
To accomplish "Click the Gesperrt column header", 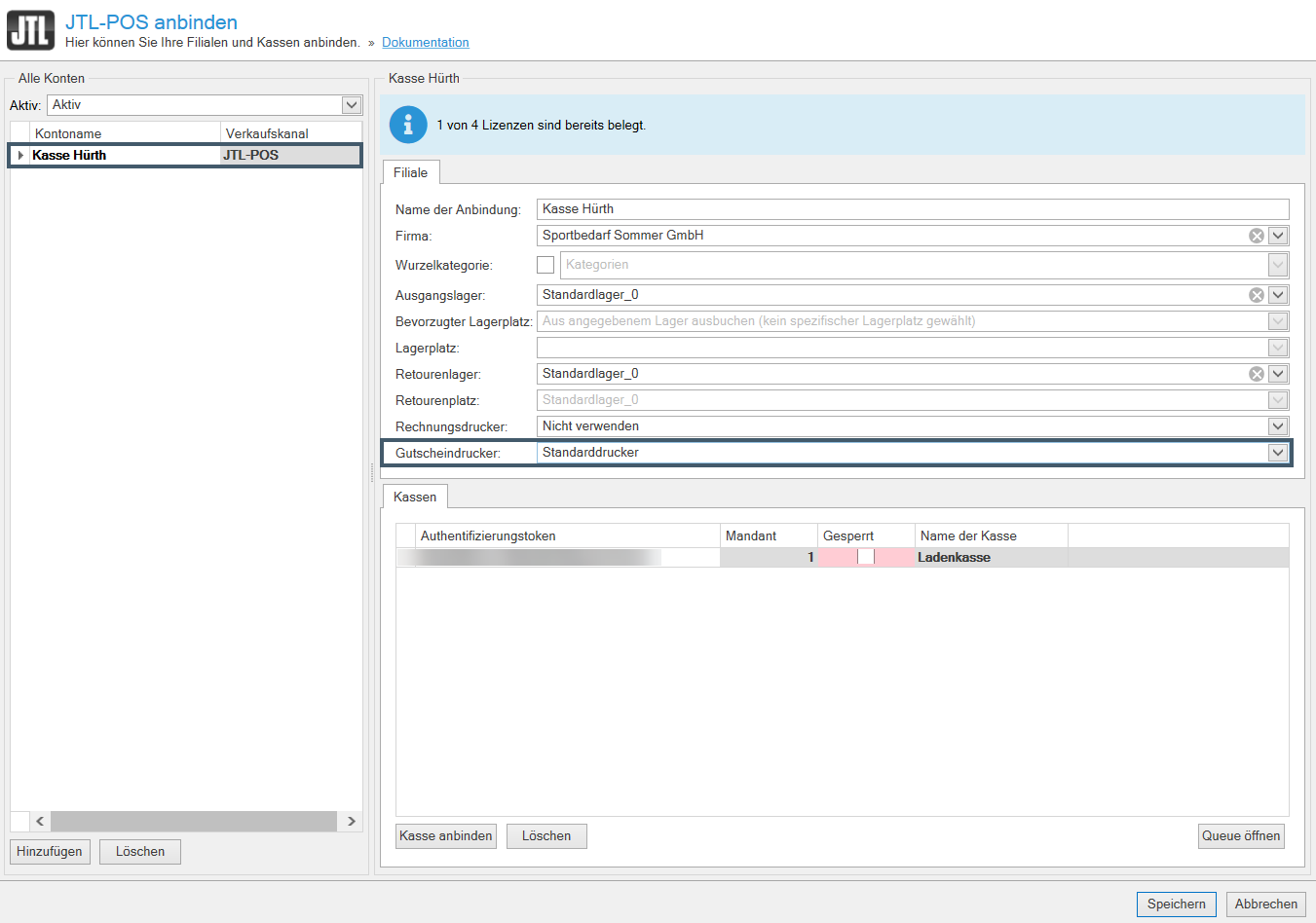I will [866, 535].
